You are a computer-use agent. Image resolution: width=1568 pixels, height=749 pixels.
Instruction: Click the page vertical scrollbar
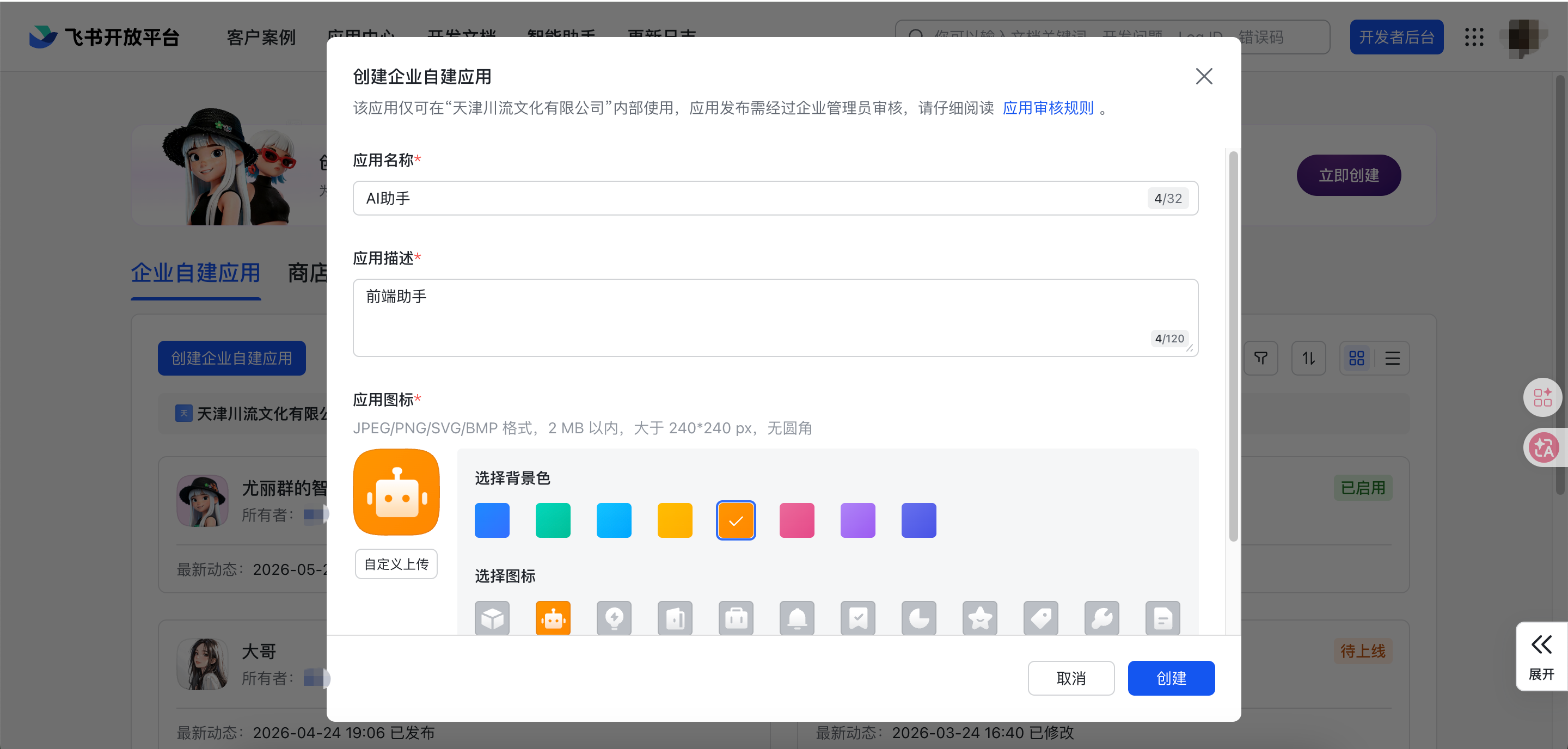pyautogui.click(x=1561, y=286)
